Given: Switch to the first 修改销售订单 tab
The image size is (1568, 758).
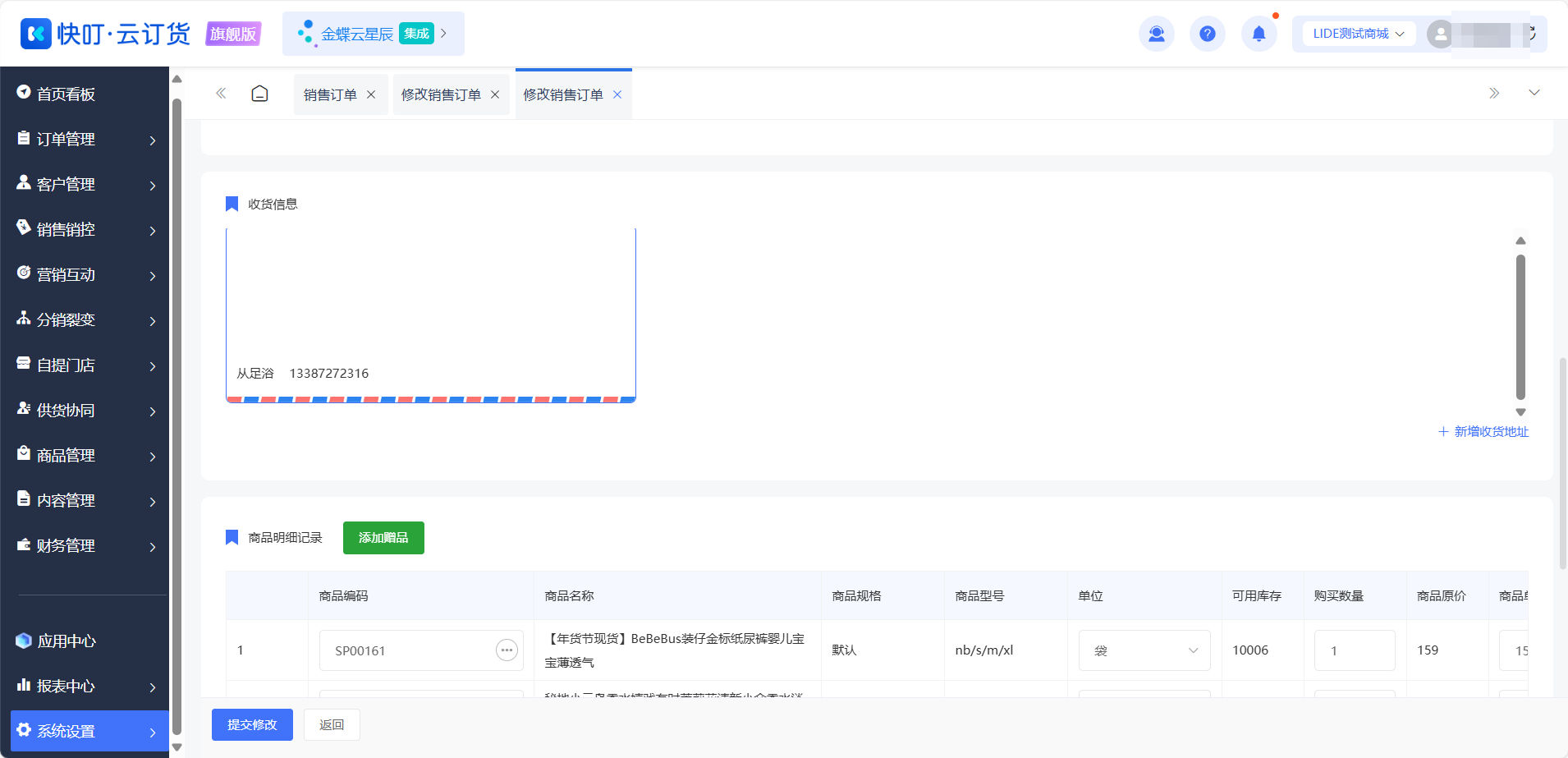Looking at the screenshot, I should (x=441, y=94).
